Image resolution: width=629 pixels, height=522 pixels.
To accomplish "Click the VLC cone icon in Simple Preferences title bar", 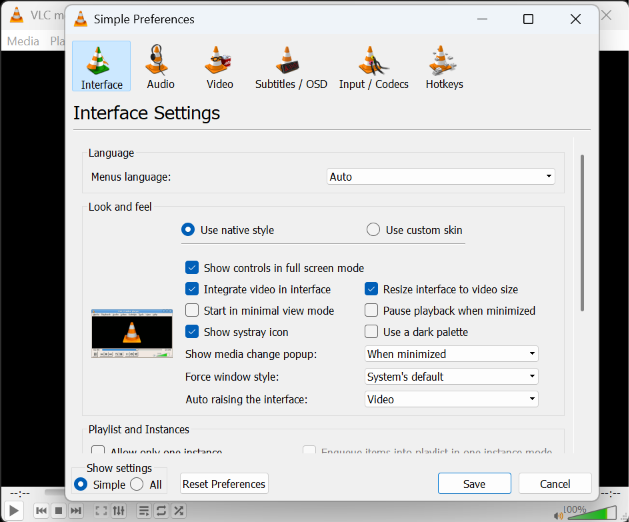I will point(81,19).
